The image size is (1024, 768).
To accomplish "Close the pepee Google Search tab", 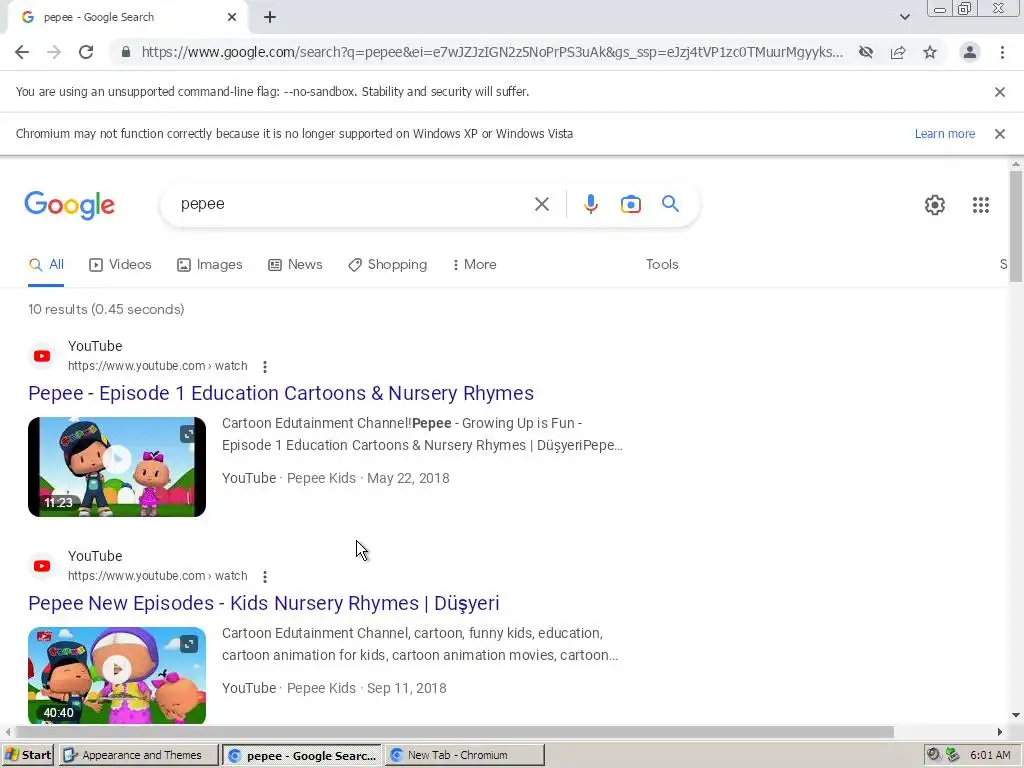I will coord(232,17).
